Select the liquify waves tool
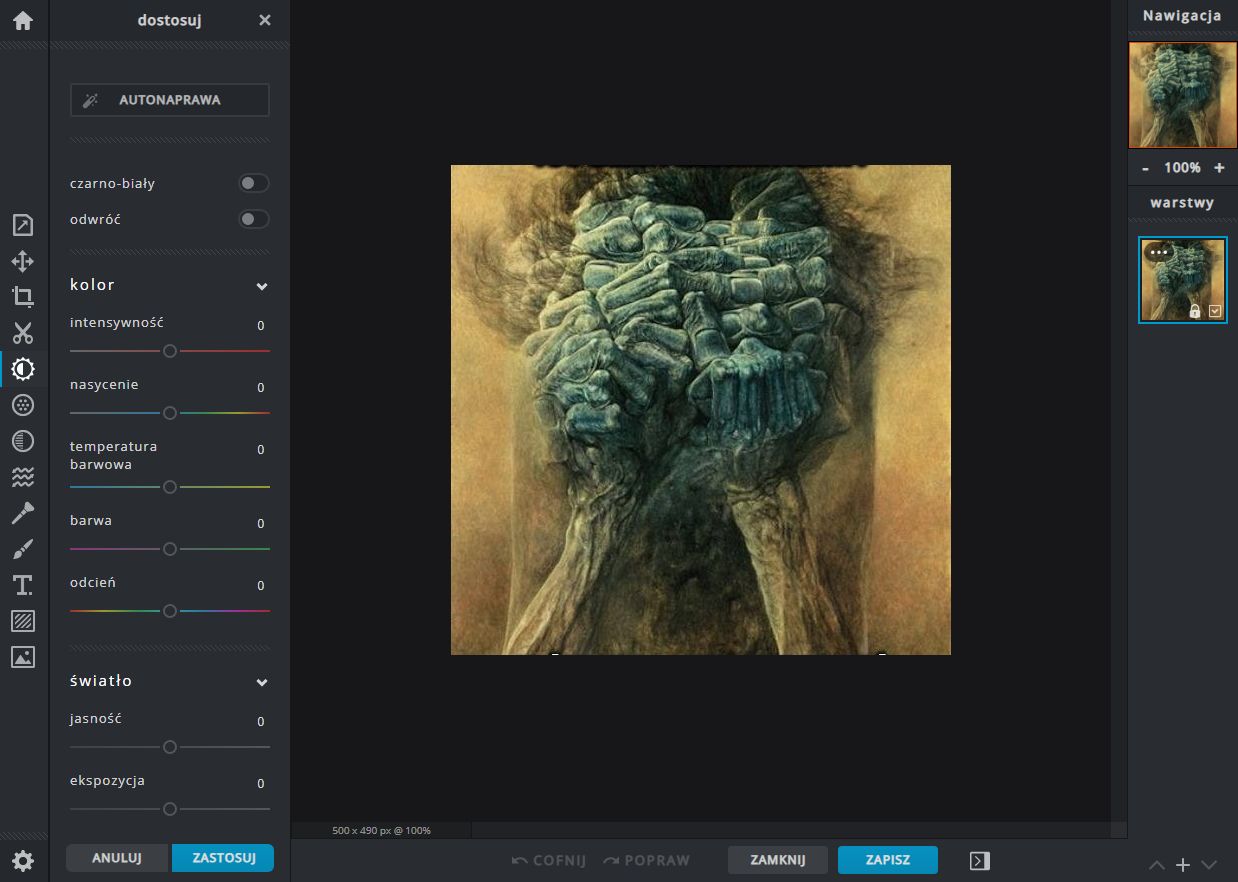The width and height of the screenshot is (1238, 882). tap(23, 477)
